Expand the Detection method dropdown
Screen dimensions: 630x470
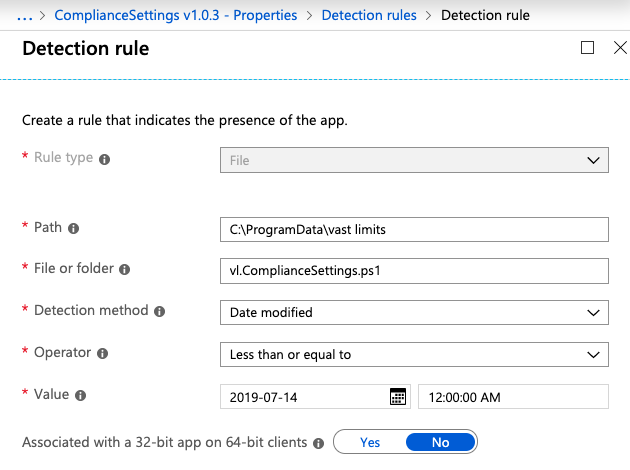pos(414,313)
